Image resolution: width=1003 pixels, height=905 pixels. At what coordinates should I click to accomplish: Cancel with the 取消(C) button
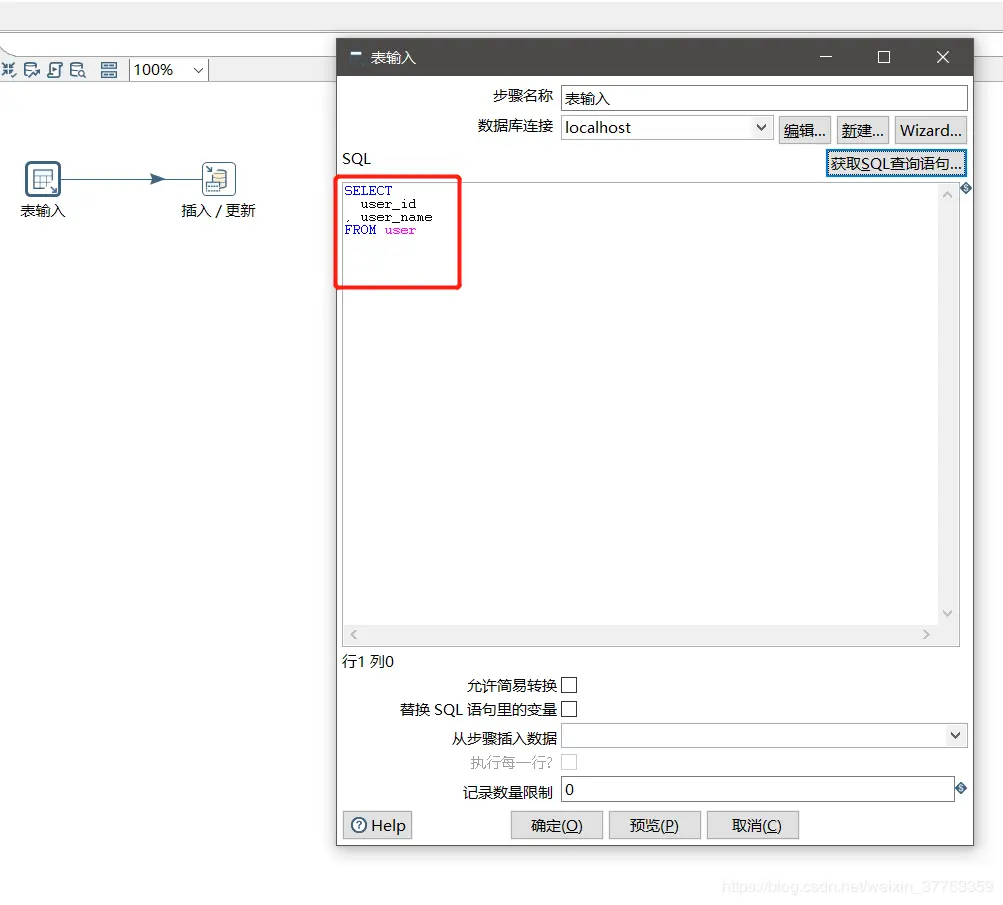coord(753,825)
